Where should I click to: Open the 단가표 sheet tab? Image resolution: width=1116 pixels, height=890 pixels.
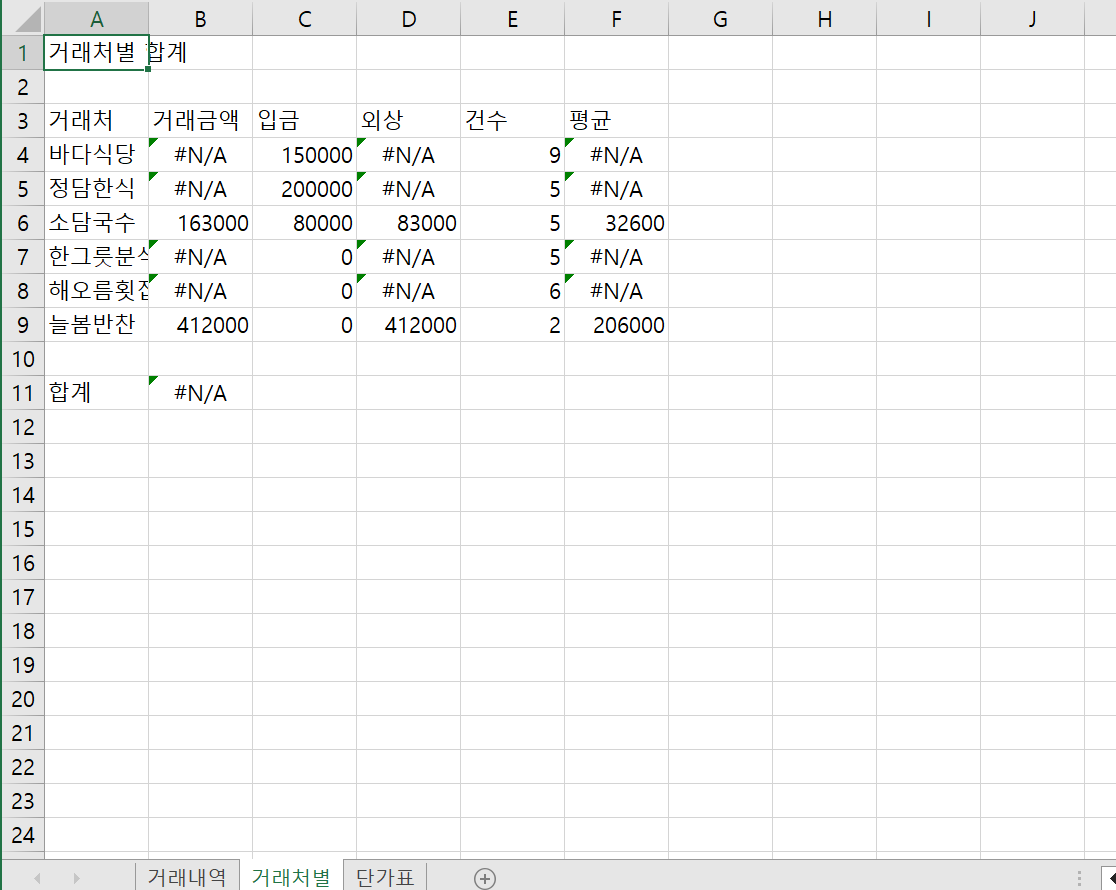(385, 877)
